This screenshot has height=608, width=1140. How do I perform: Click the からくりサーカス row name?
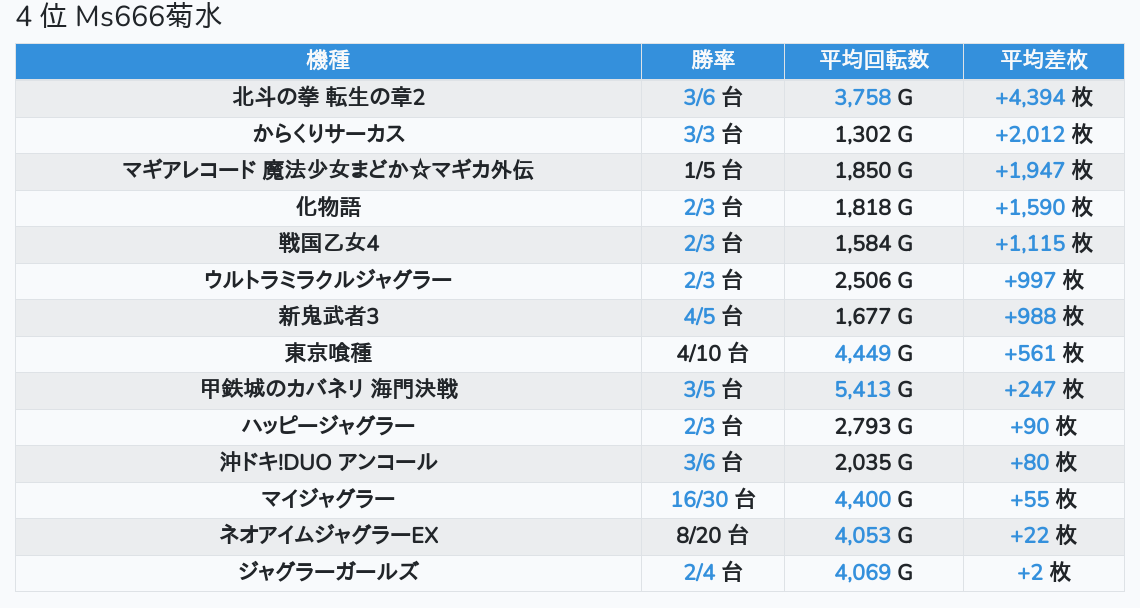328,134
